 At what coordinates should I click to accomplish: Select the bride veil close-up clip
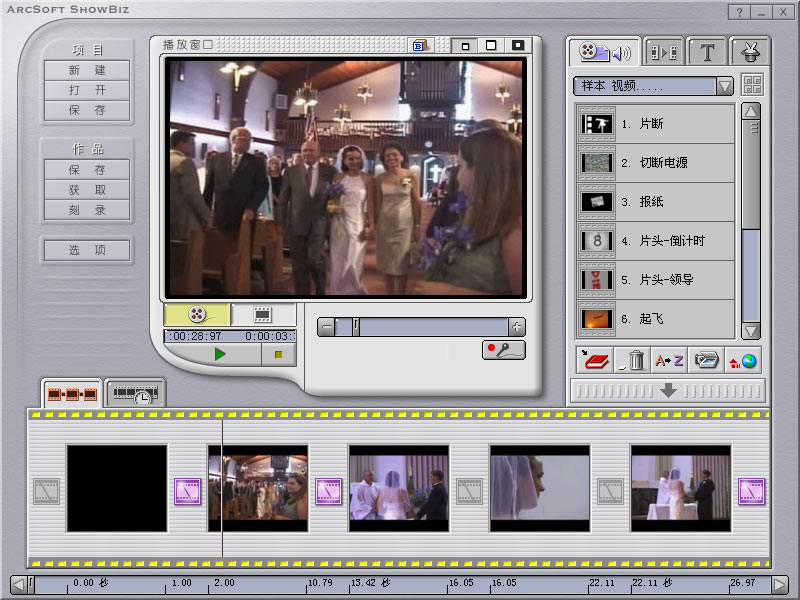click(540, 488)
